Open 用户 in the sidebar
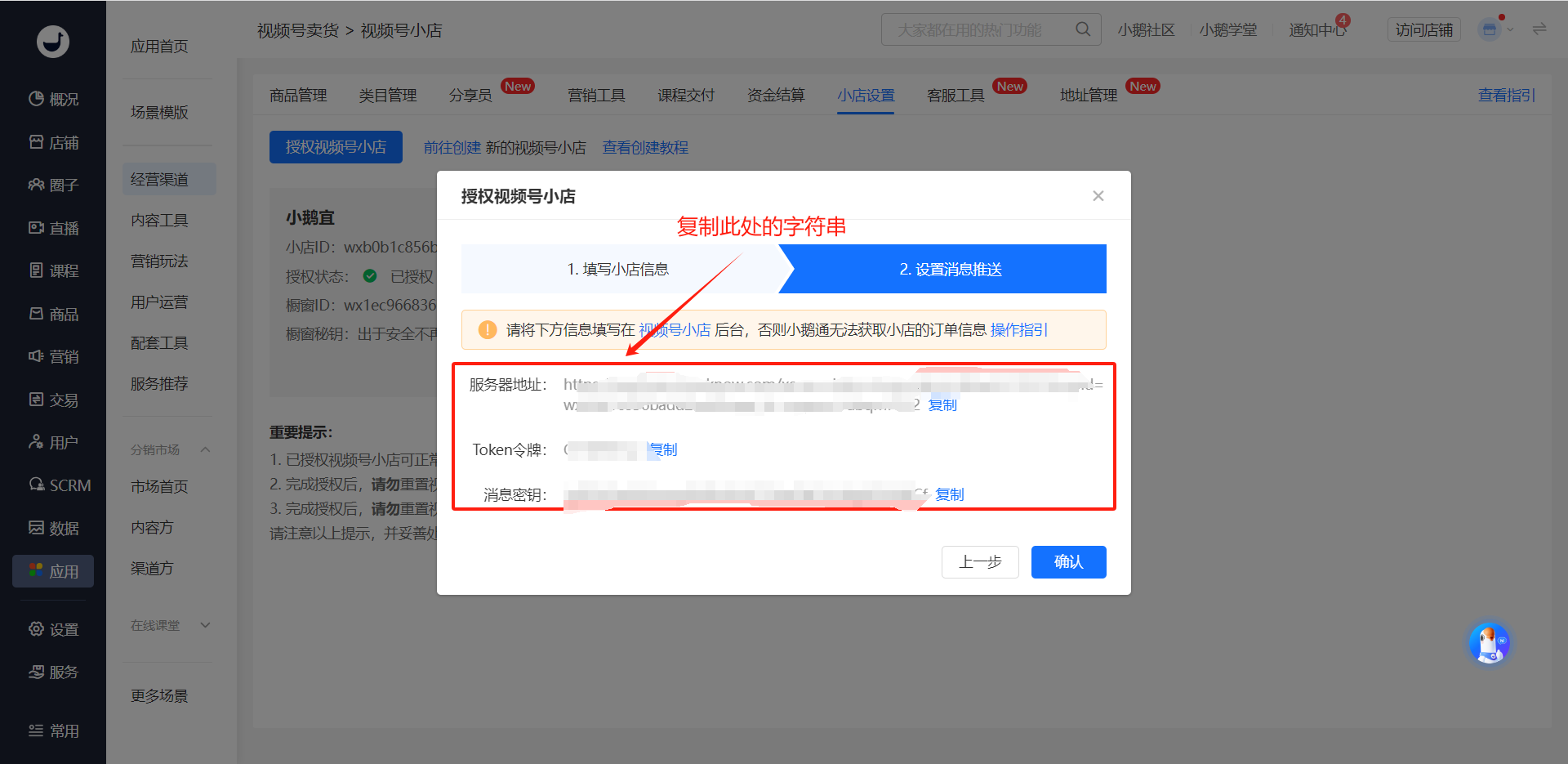Screen dimensions: 1568x764 coord(53,442)
